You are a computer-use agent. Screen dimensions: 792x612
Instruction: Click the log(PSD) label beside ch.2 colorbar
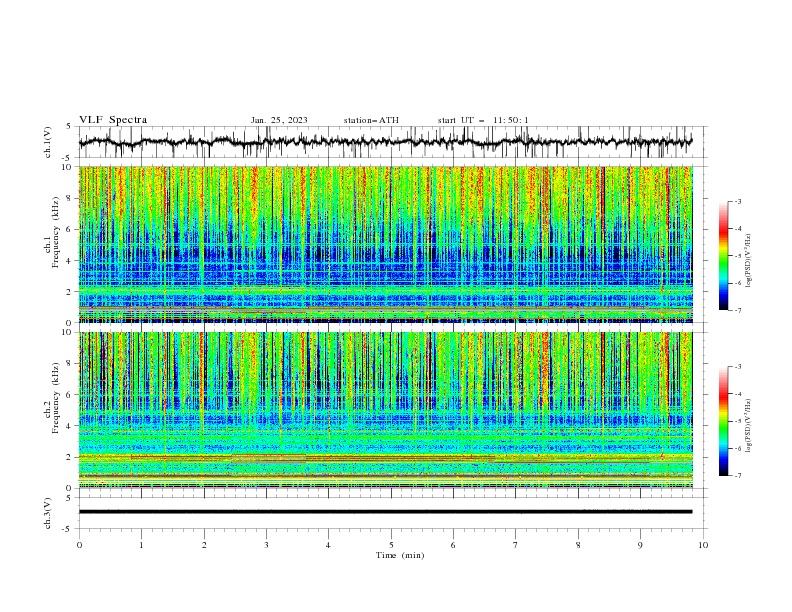[749, 425]
